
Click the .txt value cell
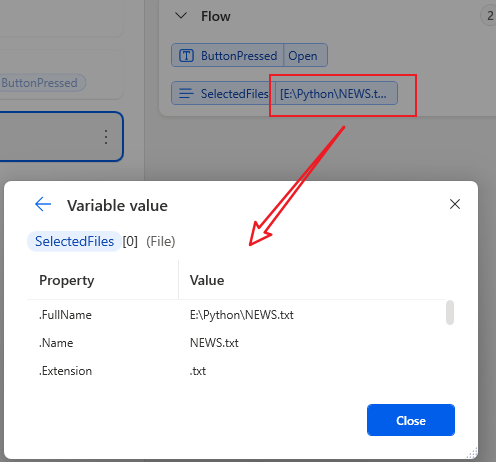(x=198, y=371)
